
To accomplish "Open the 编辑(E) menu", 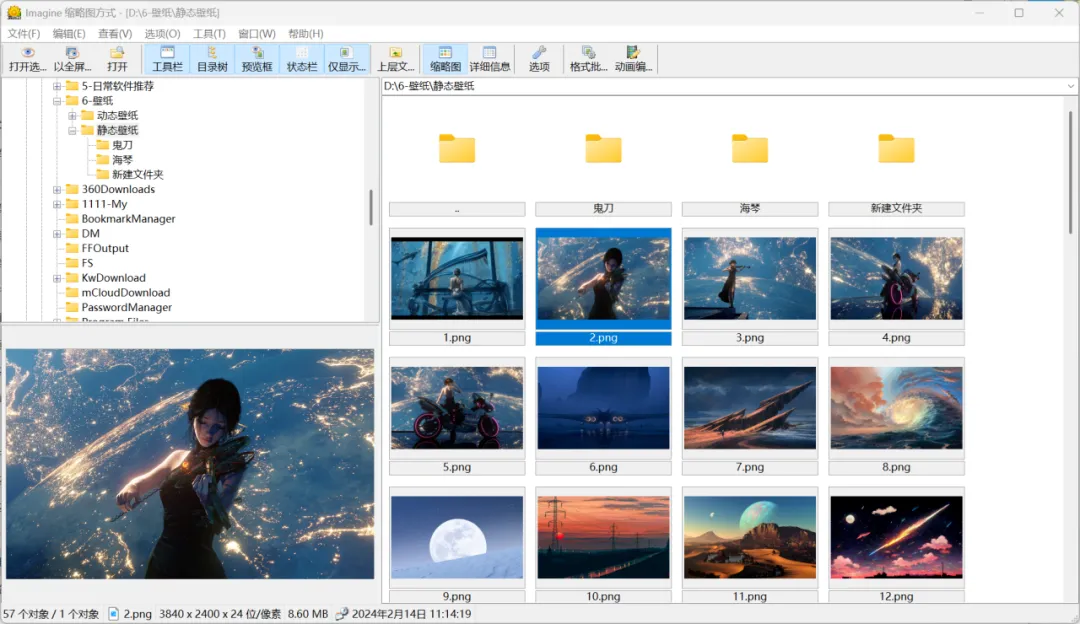I will tap(69, 33).
